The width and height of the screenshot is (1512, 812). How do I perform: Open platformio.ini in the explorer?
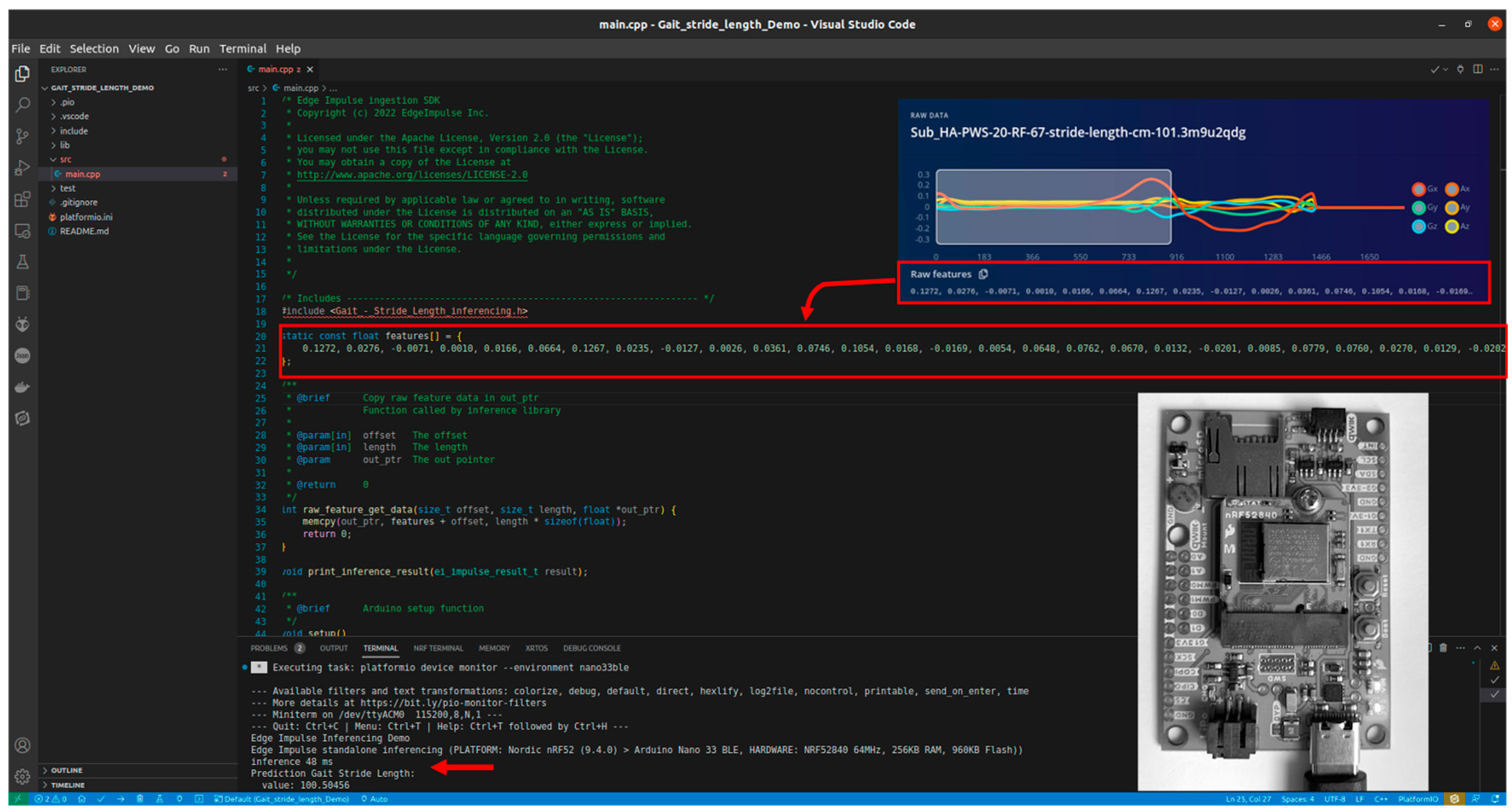tap(86, 217)
